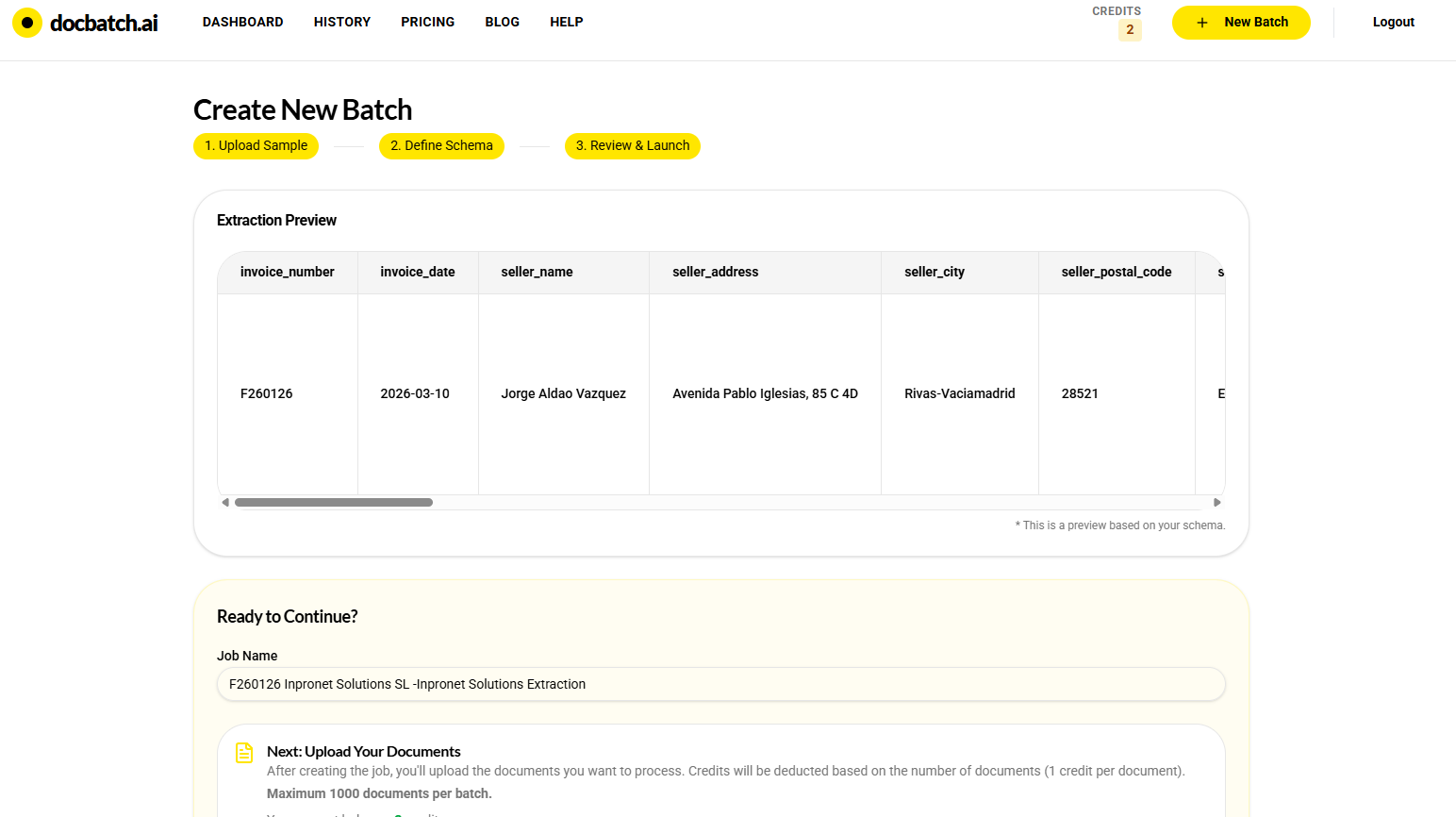Click the Create New Batch page title
1456x817 pixels.
303,110
